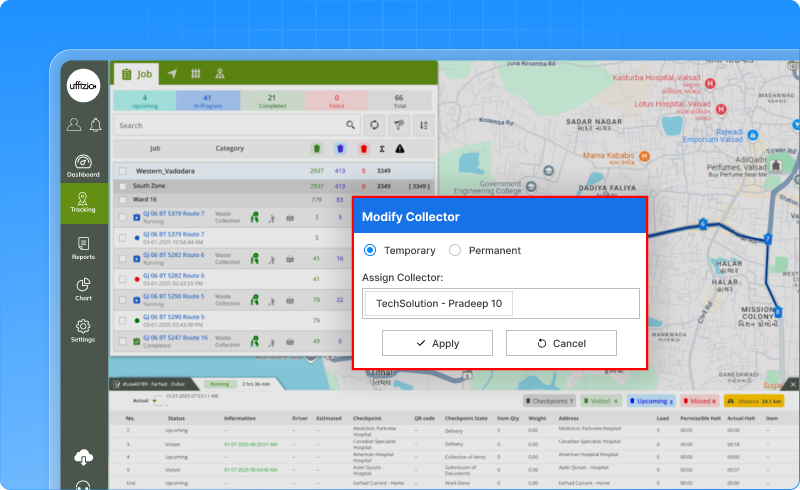Open the Chart section icon

pyautogui.click(x=83, y=289)
